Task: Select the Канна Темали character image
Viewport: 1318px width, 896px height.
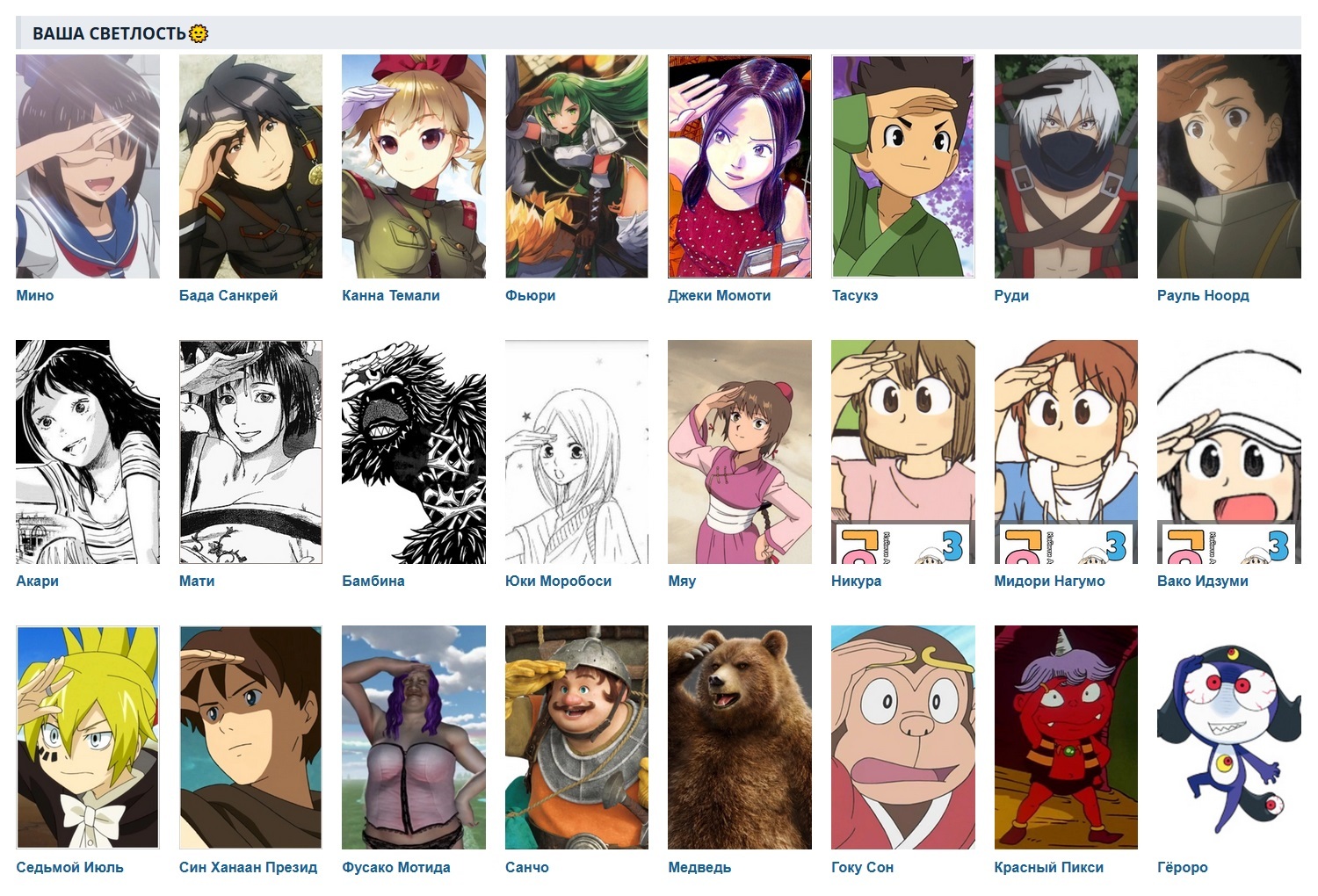Action: point(414,166)
